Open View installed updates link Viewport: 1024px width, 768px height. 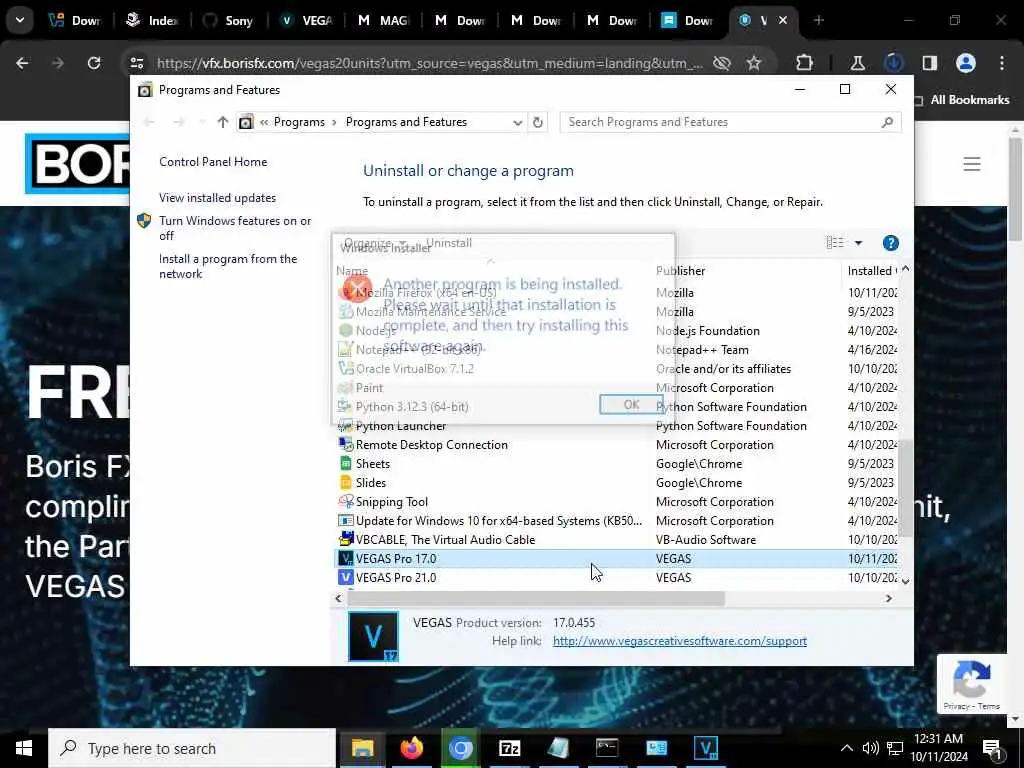(217, 198)
